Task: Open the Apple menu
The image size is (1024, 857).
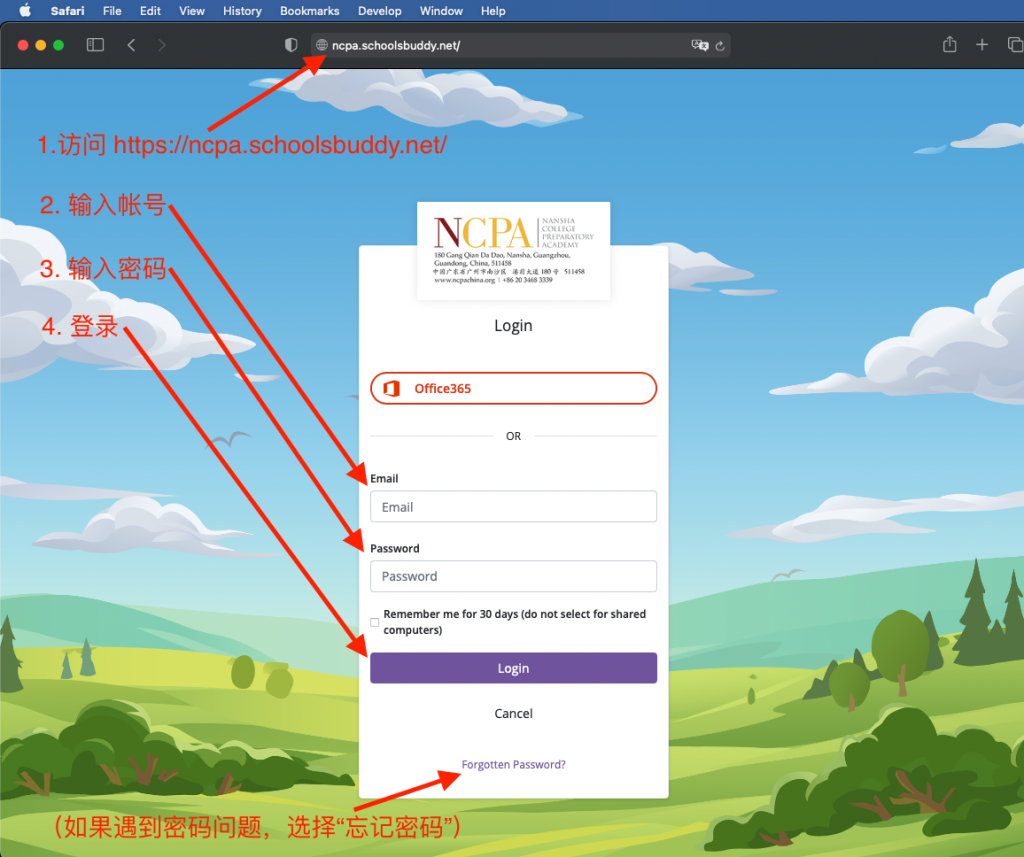Action: click(25, 11)
